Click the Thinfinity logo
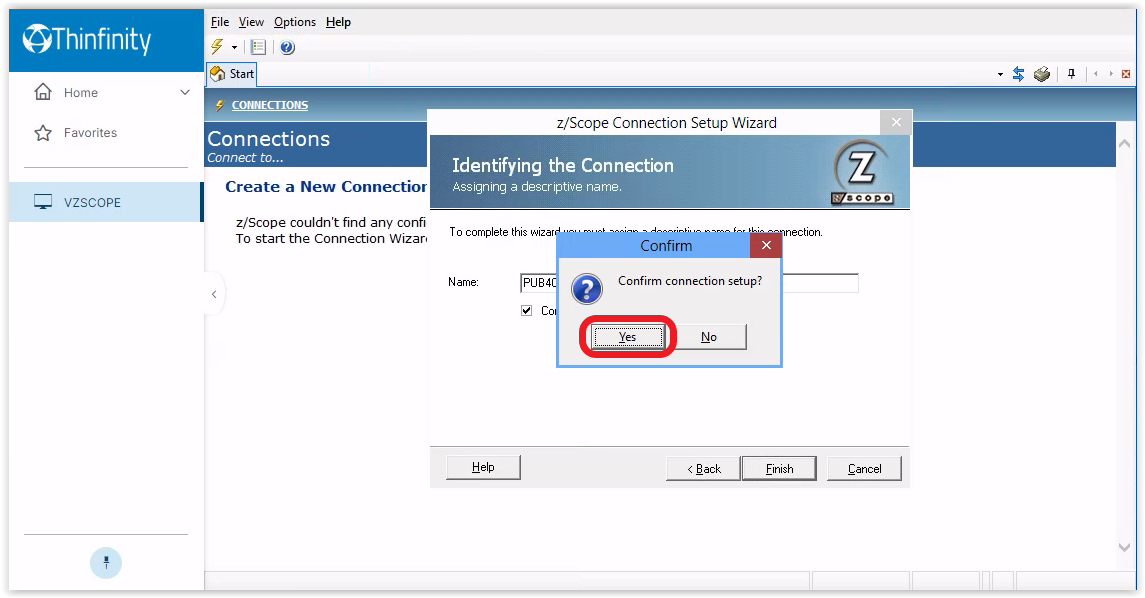Viewport: 1145px width, 598px height. point(87,39)
